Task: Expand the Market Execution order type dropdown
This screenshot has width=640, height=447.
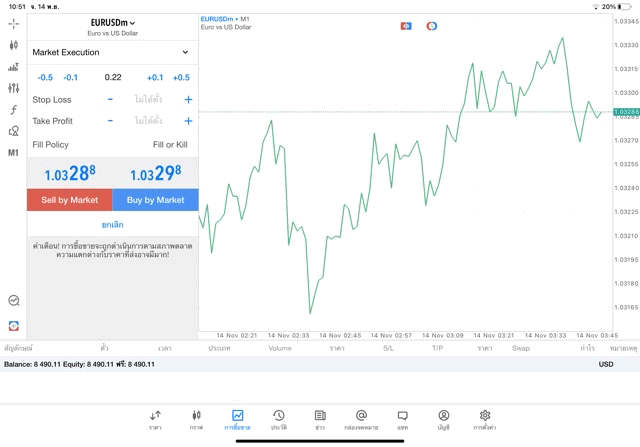Action: [x=113, y=52]
